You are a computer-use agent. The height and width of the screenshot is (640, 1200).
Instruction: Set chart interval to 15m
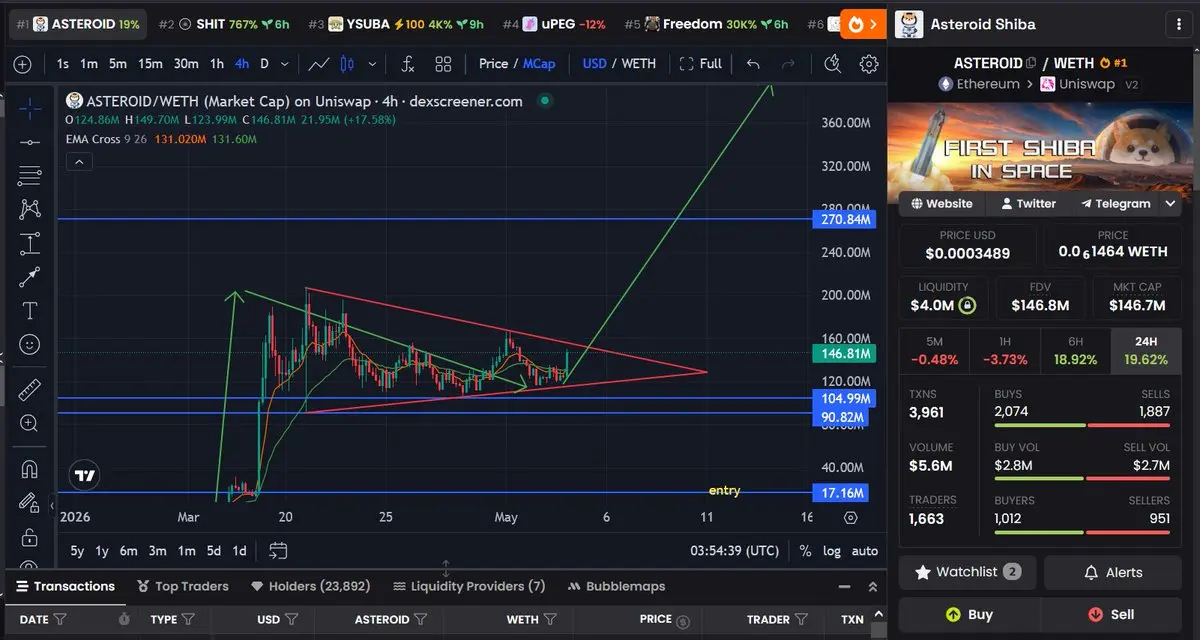tap(150, 64)
